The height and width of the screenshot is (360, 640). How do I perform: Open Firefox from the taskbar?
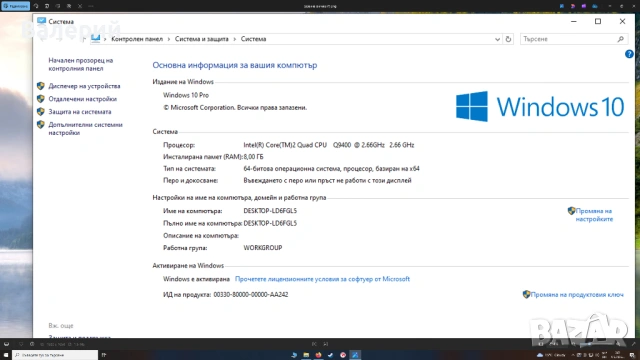[x=318, y=355]
